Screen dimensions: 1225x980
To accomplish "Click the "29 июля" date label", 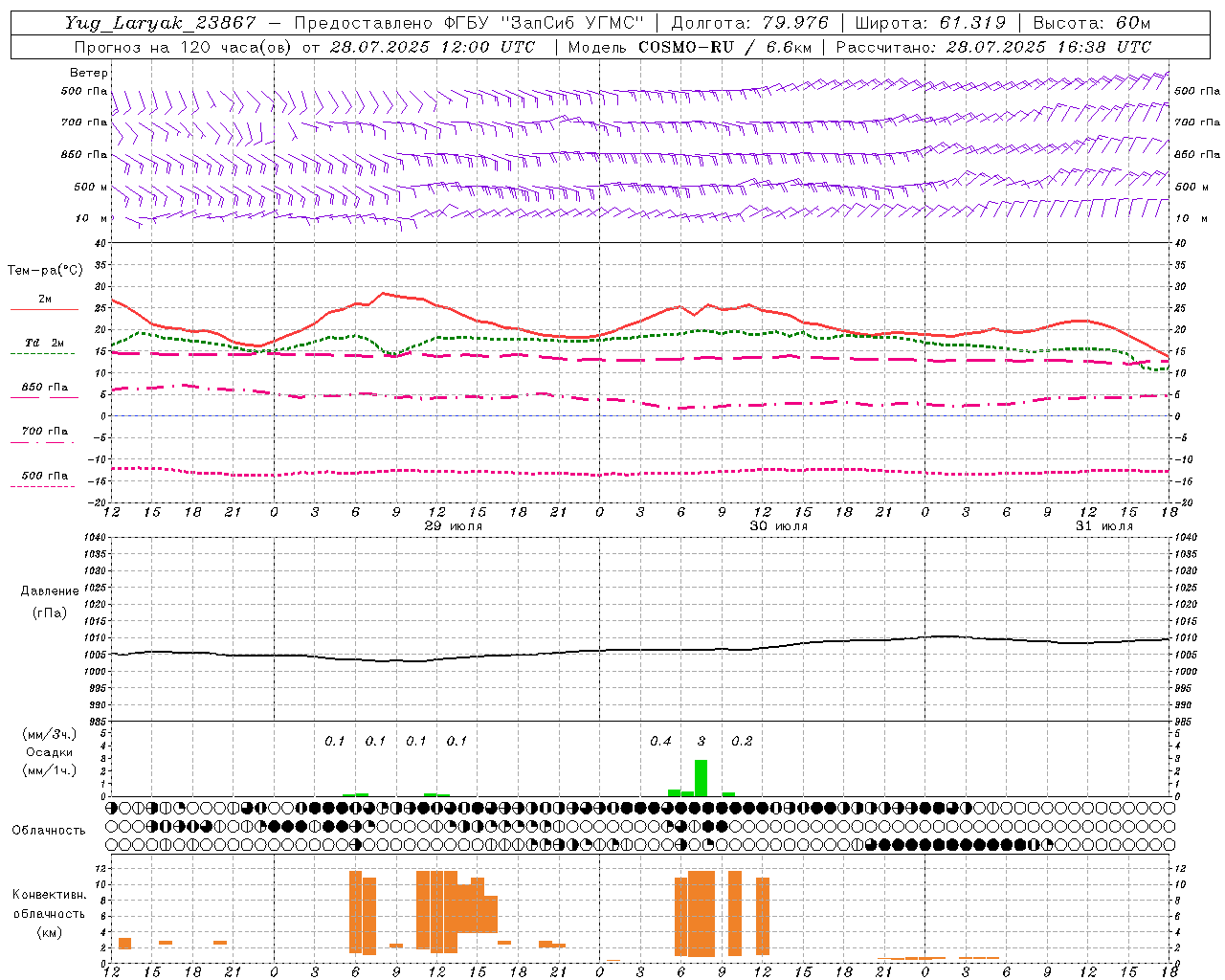I will coord(454,526).
